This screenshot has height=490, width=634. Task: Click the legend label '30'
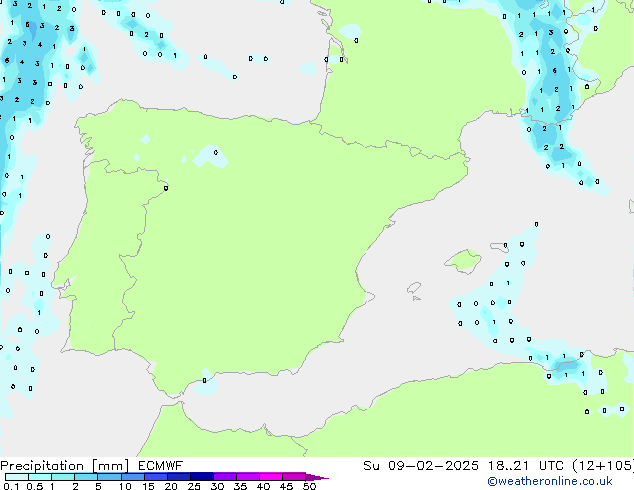(217, 486)
